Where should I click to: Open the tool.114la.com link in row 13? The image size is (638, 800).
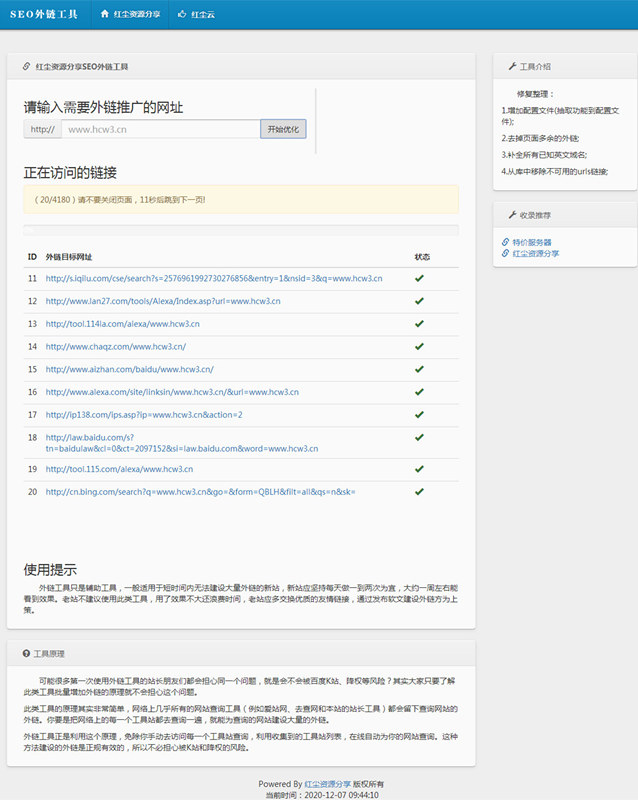coord(122,324)
